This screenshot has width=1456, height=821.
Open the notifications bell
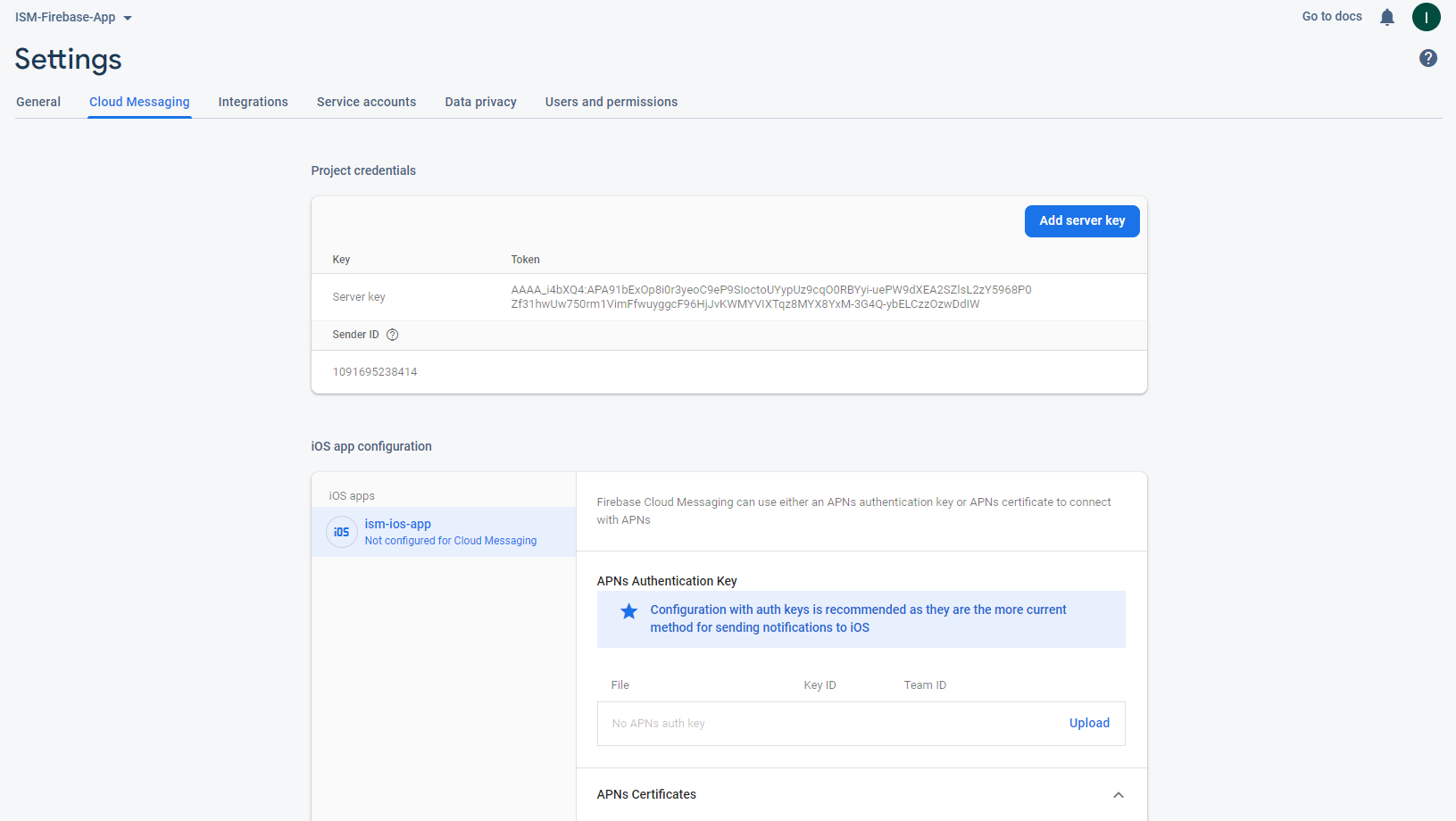pos(1387,17)
